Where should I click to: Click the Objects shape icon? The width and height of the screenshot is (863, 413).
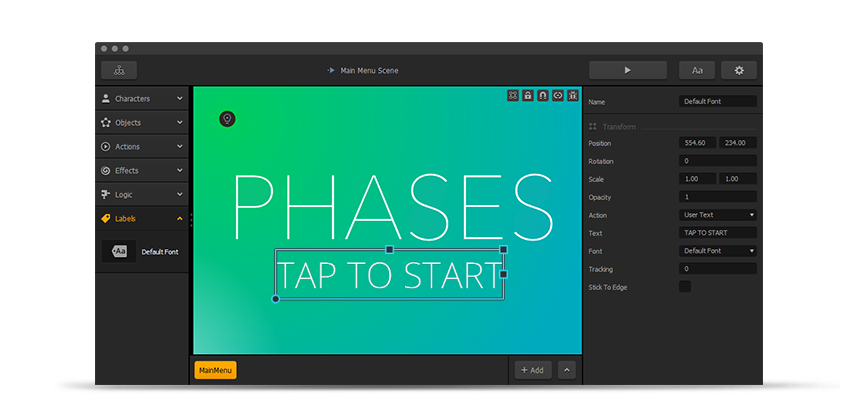click(x=106, y=123)
